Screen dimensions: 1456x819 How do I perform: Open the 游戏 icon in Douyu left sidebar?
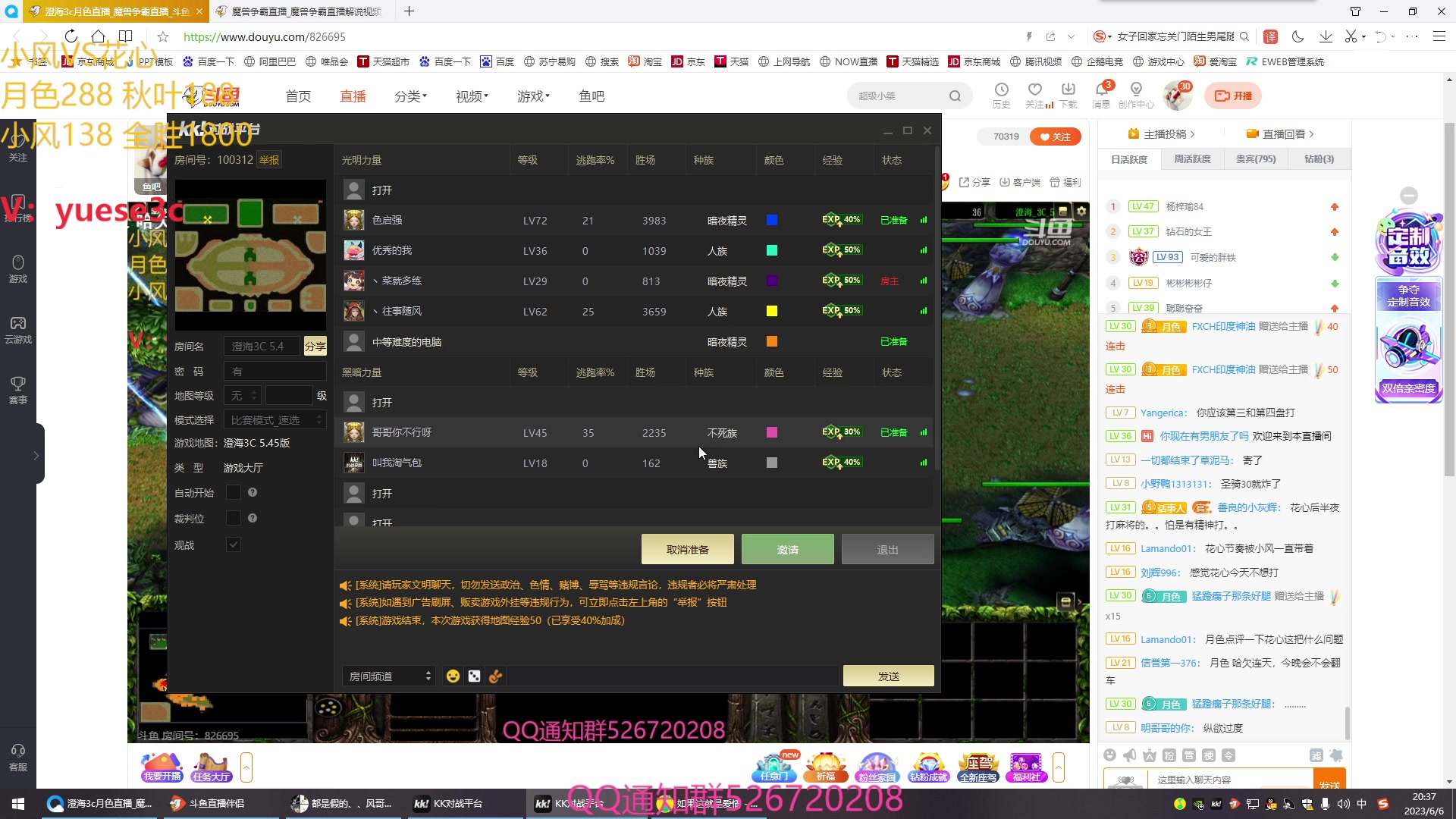pyautogui.click(x=18, y=268)
